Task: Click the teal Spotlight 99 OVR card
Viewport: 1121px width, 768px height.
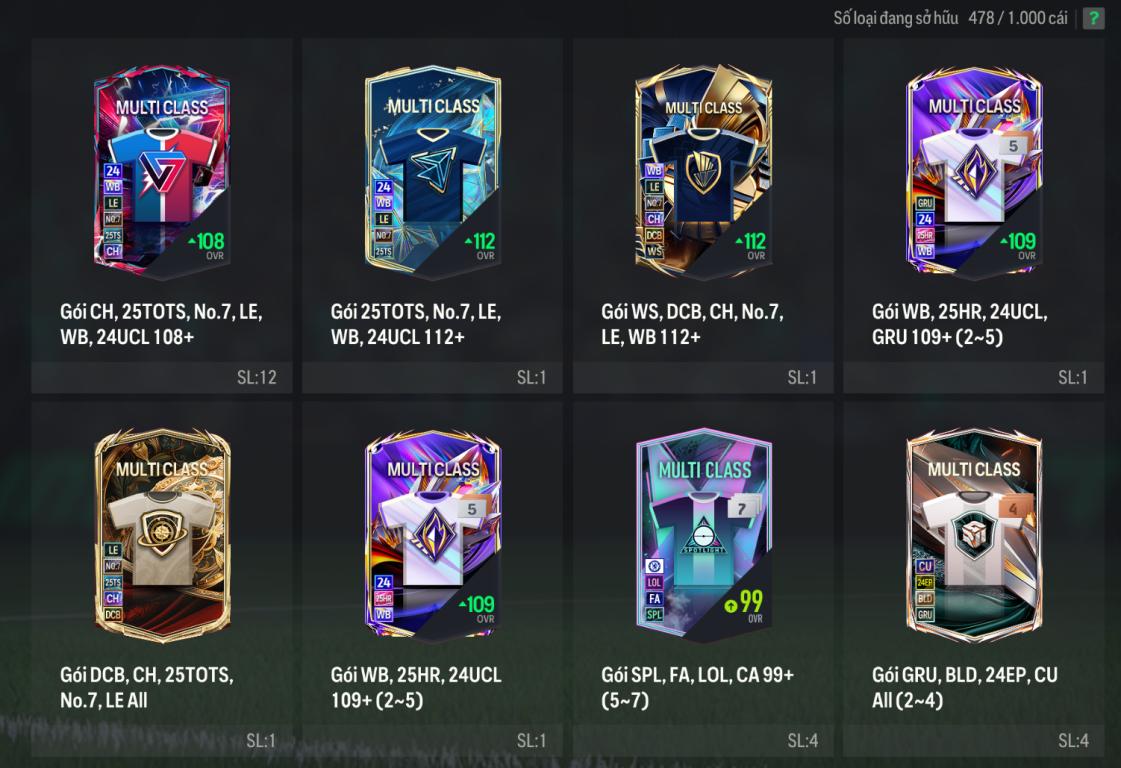Action: coord(703,536)
